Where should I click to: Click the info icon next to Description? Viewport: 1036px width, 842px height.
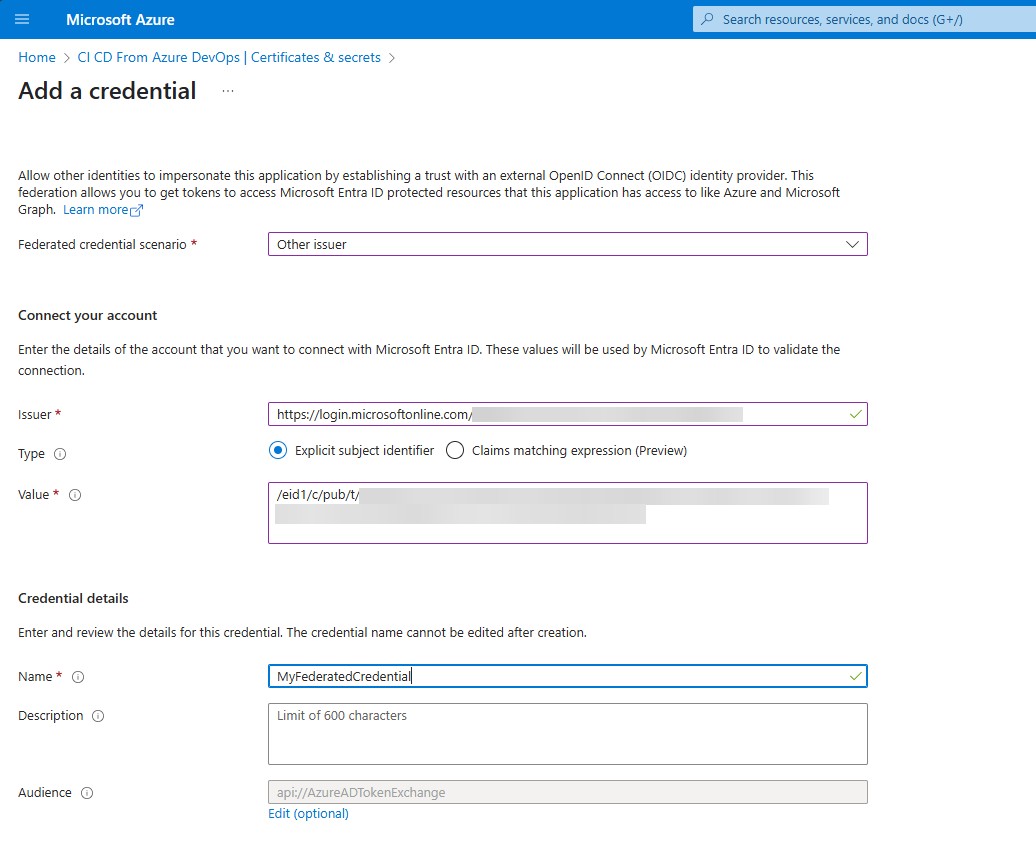(98, 716)
